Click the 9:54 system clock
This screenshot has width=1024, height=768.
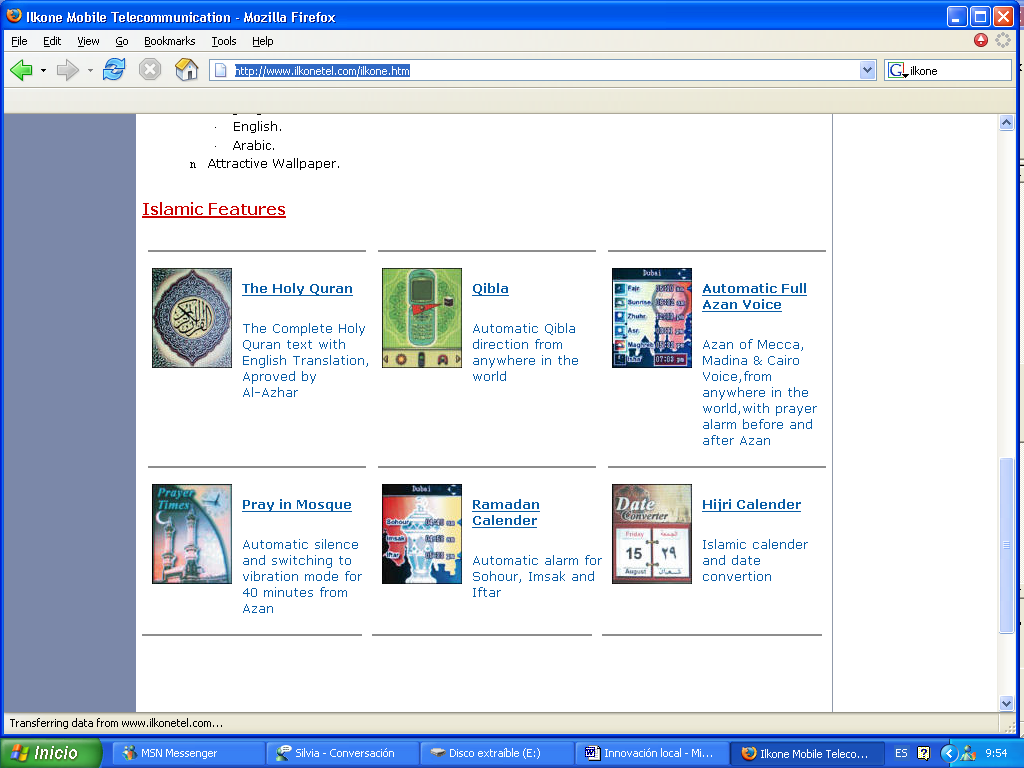pos(997,753)
